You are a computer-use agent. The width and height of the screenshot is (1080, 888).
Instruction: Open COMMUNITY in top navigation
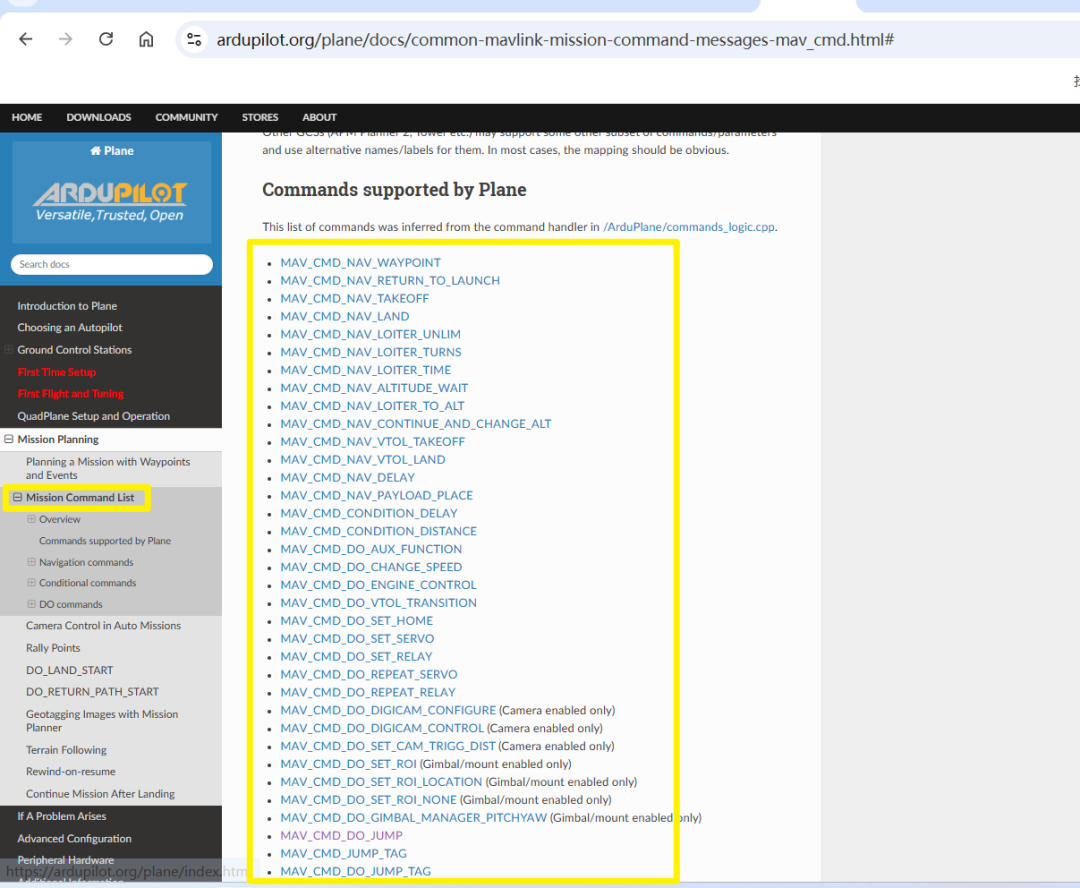pos(186,117)
